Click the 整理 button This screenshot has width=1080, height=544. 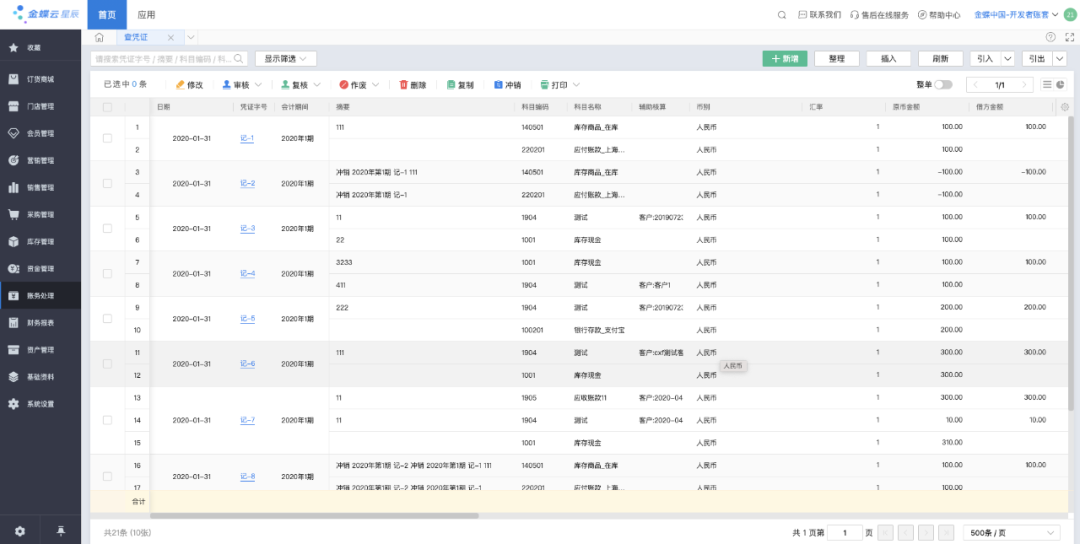coord(837,59)
